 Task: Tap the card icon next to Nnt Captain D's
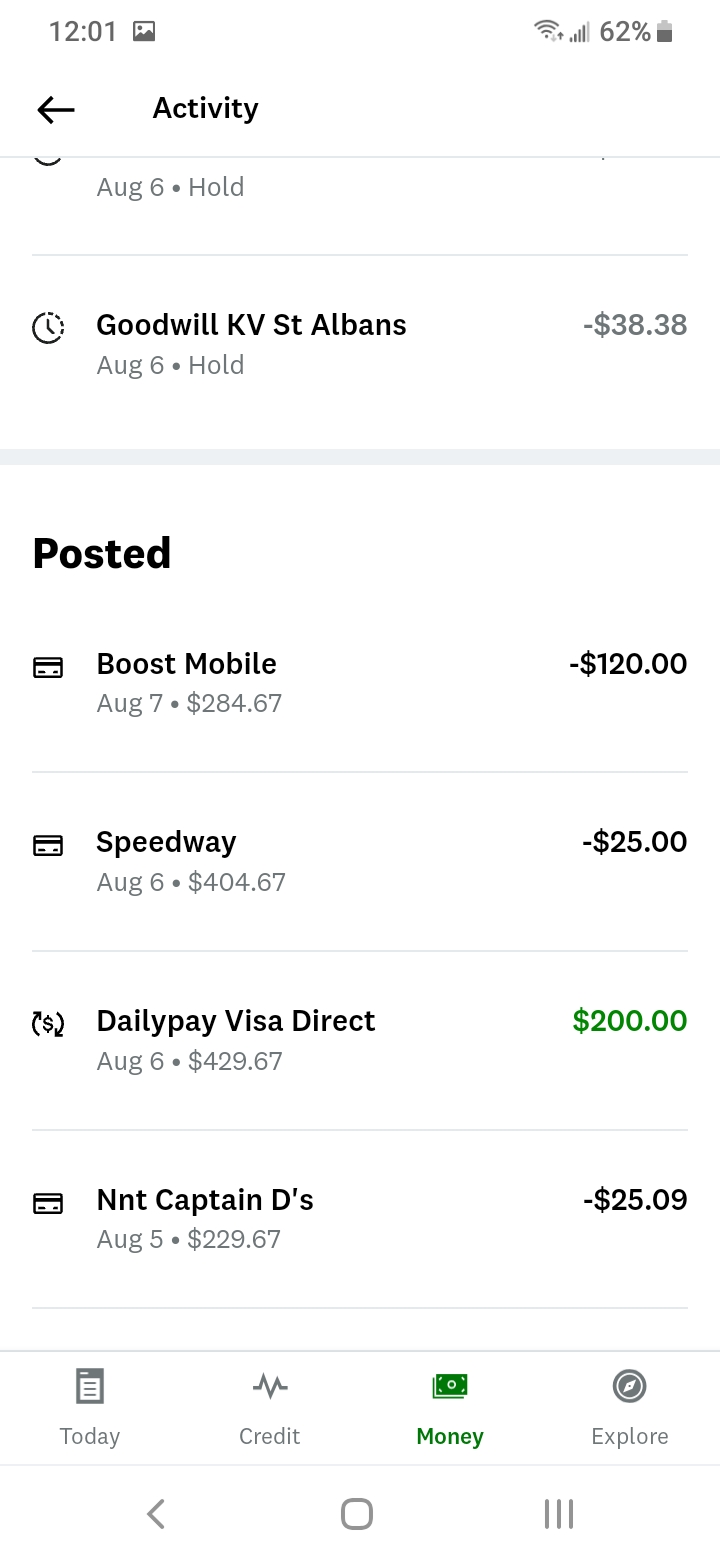[48, 1202]
